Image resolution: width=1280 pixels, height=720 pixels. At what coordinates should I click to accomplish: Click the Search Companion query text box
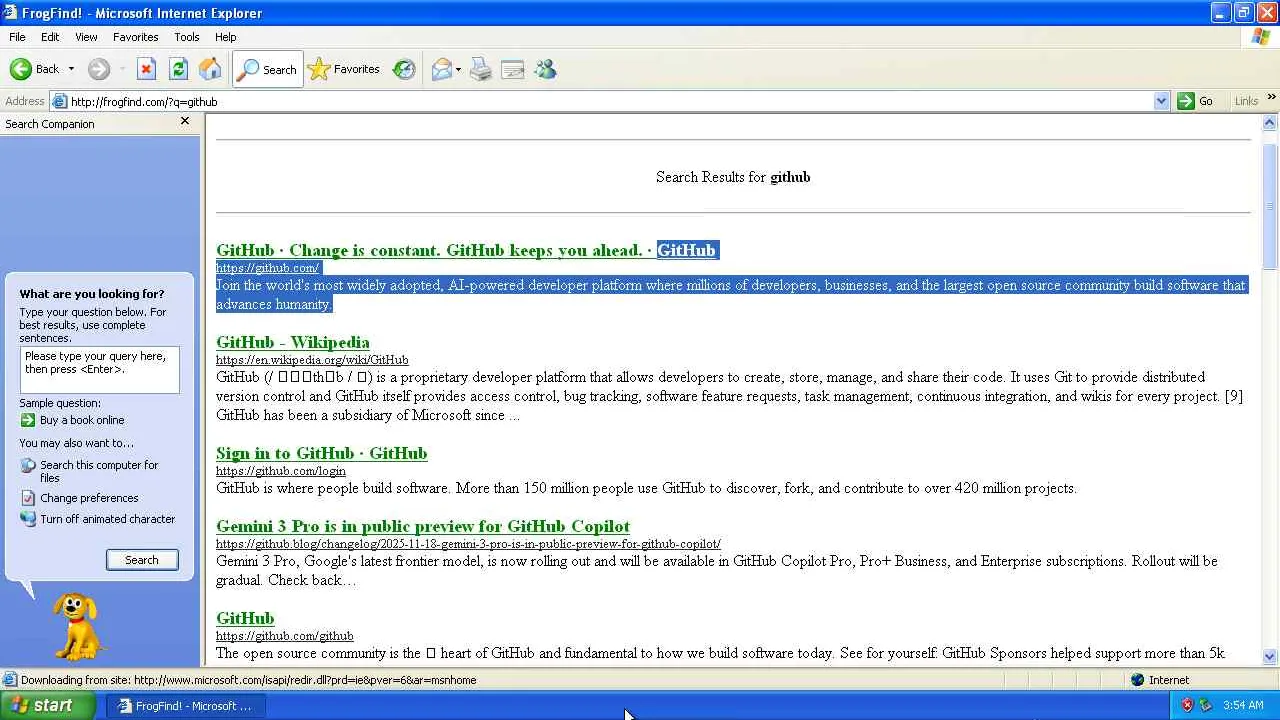[x=100, y=370]
